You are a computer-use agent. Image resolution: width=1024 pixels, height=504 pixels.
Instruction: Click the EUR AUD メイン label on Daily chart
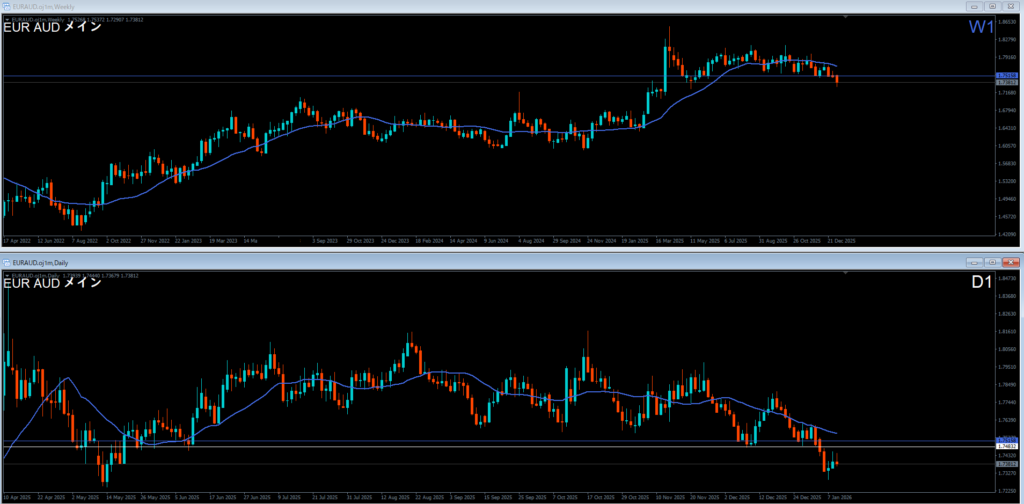coord(52,282)
